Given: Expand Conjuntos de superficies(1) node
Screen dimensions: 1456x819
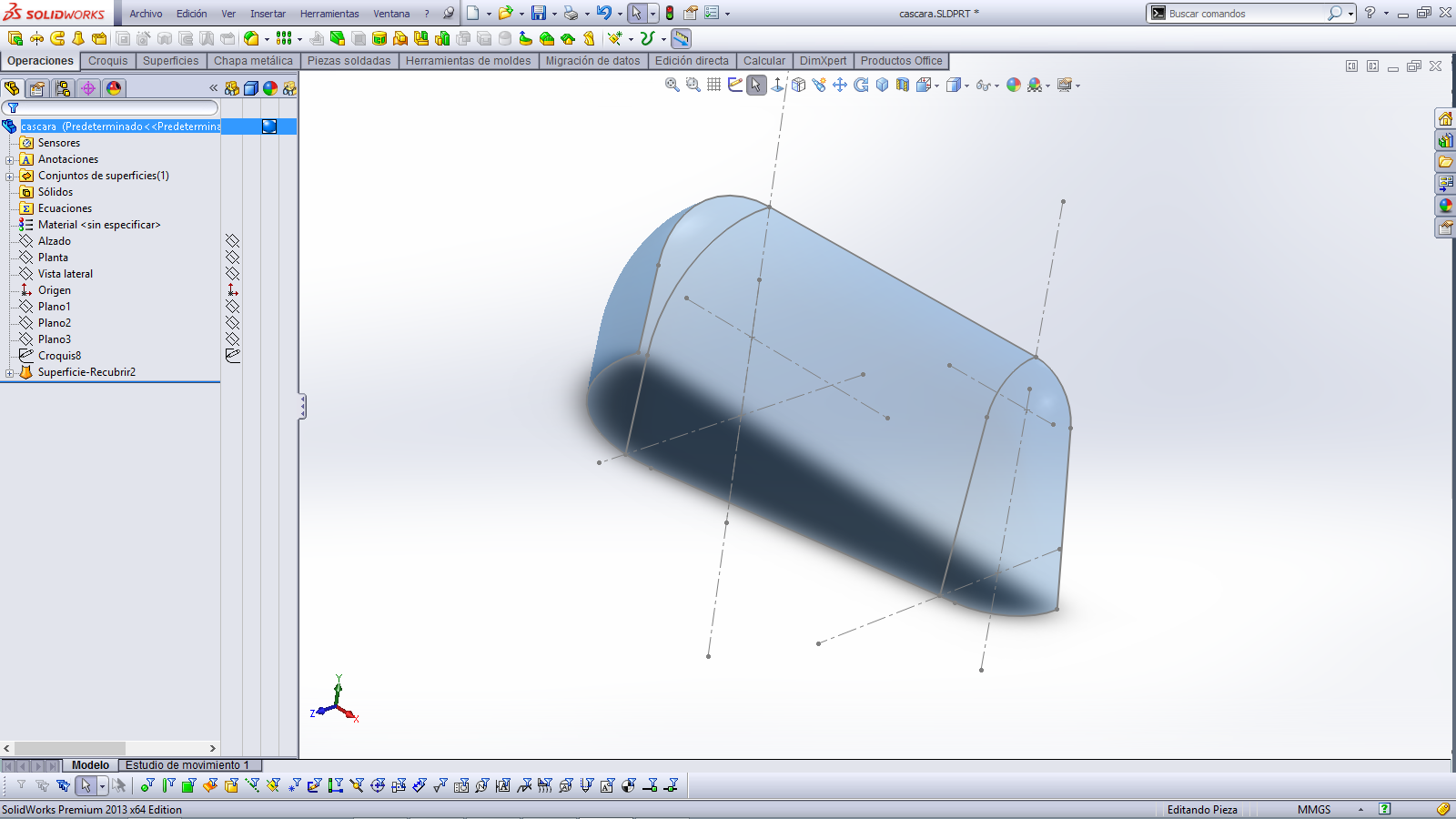Looking at the screenshot, I should [9, 177].
